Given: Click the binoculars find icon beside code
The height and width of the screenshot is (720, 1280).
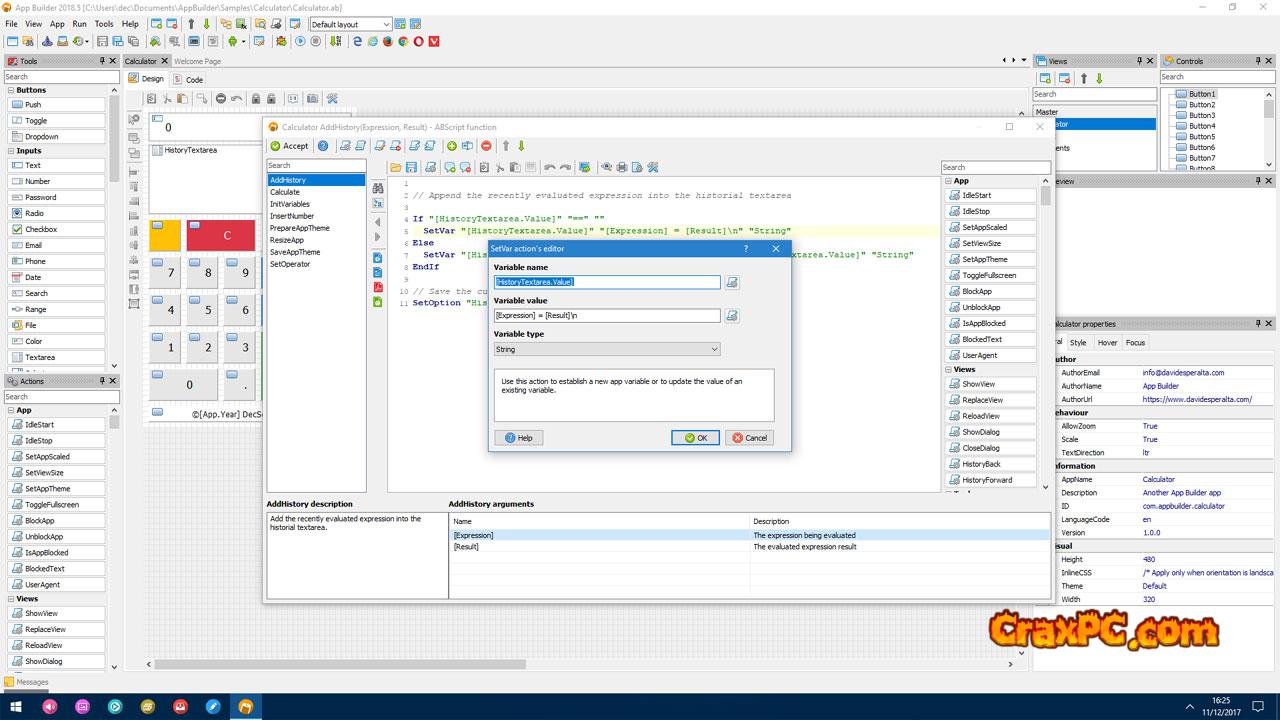Looking at the screenshot, I should (x=378, y=188).
